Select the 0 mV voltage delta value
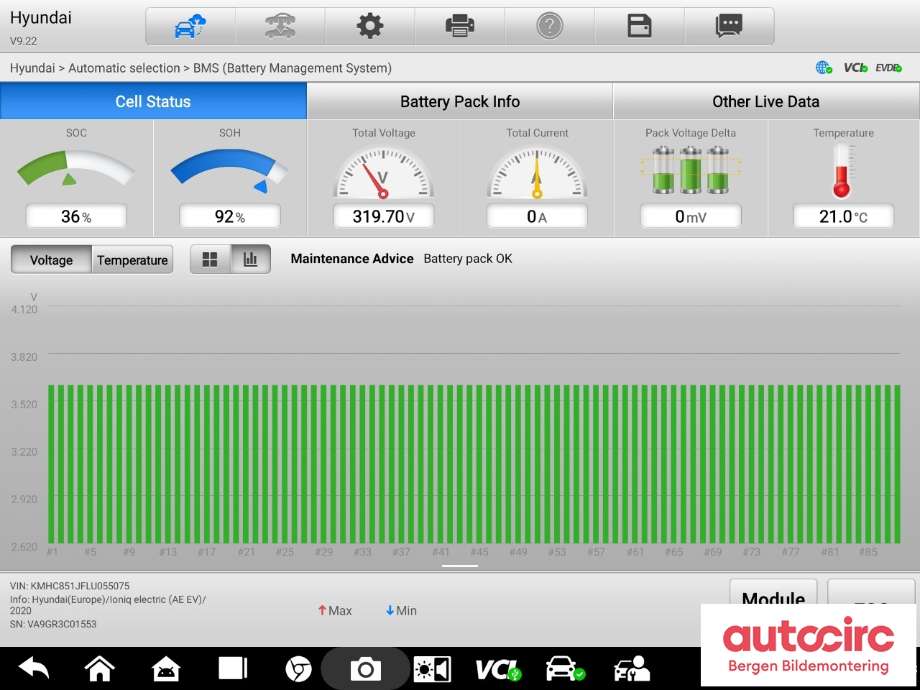 click(x=691, y=217)
